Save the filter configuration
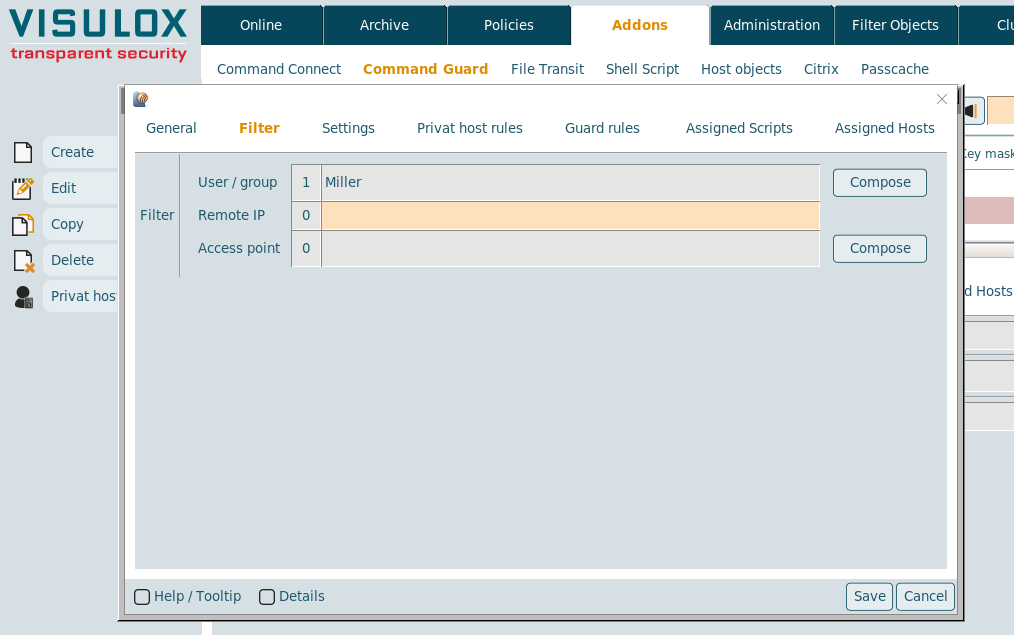Image resolution: width=1014 pixels, height=635 pixels. tap(869, 596)
